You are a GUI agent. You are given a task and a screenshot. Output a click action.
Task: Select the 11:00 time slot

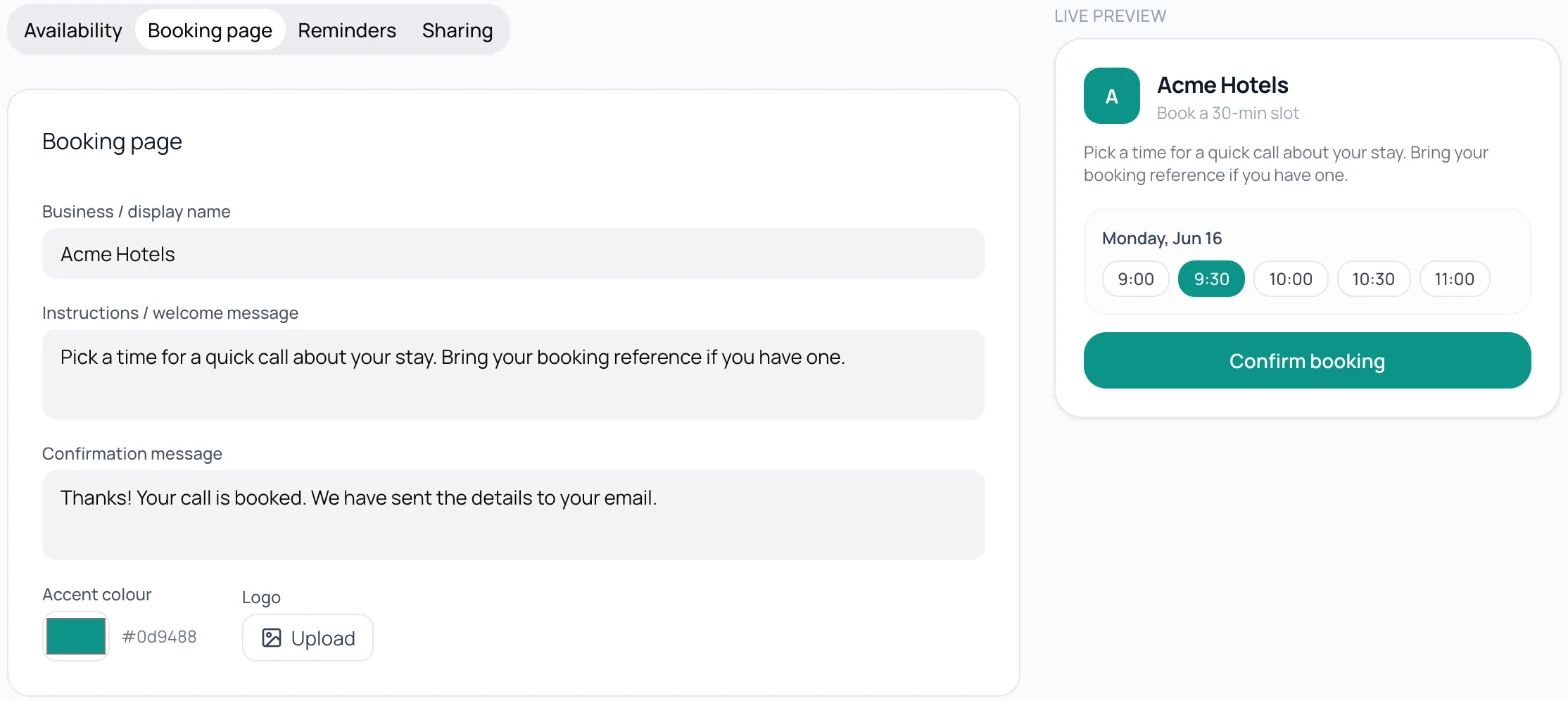click(x=1455, y=279)
